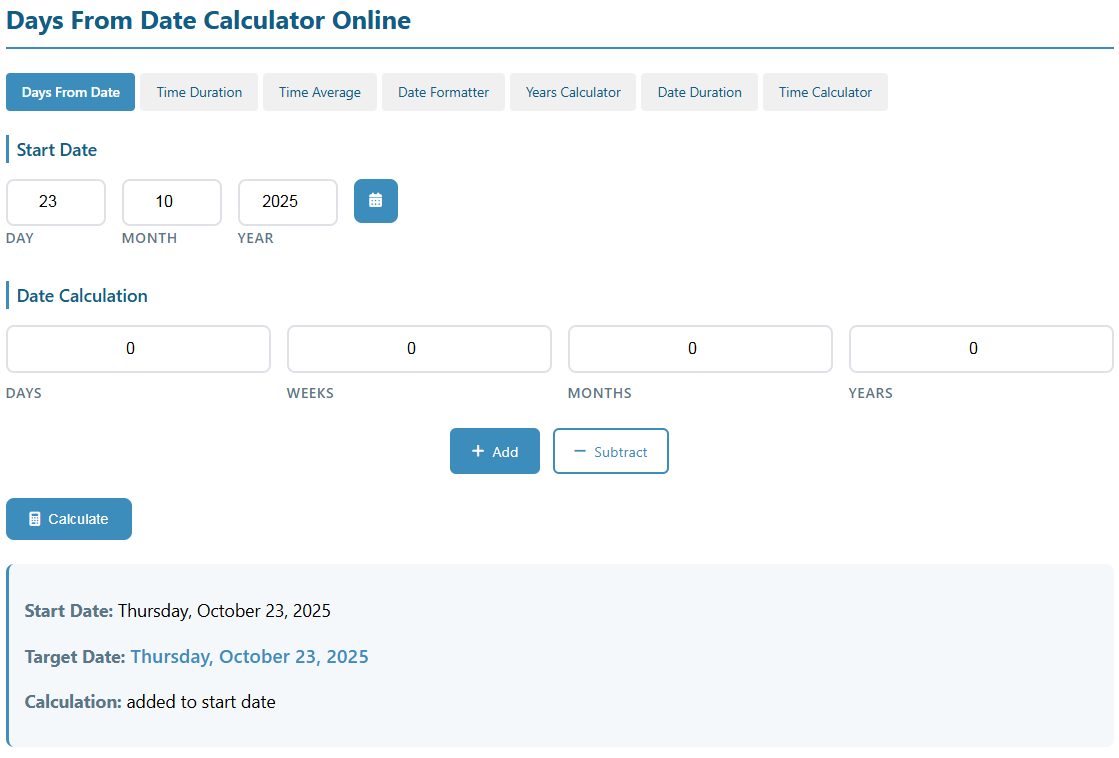Select the Add operation toggle
Image resolution: width=1119 pixels, height=758 pixels.
click(x=494, y=451)
